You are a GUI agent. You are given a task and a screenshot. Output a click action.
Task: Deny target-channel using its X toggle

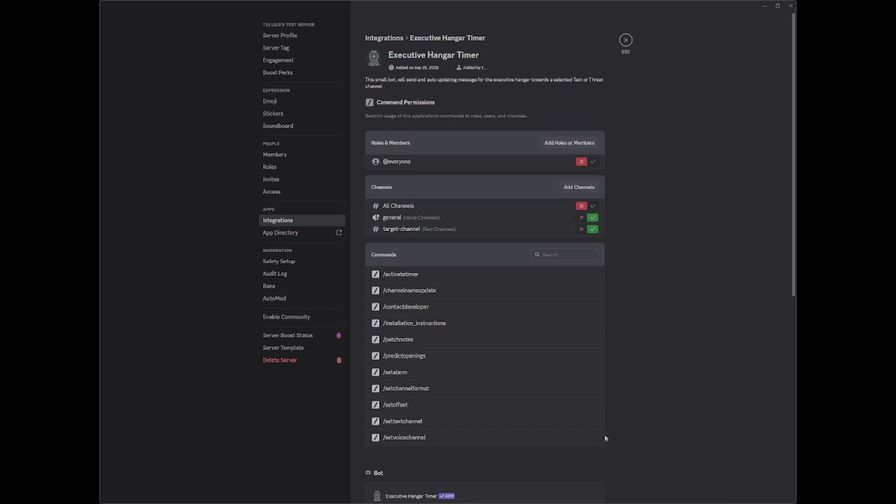[x=581, y=229]
